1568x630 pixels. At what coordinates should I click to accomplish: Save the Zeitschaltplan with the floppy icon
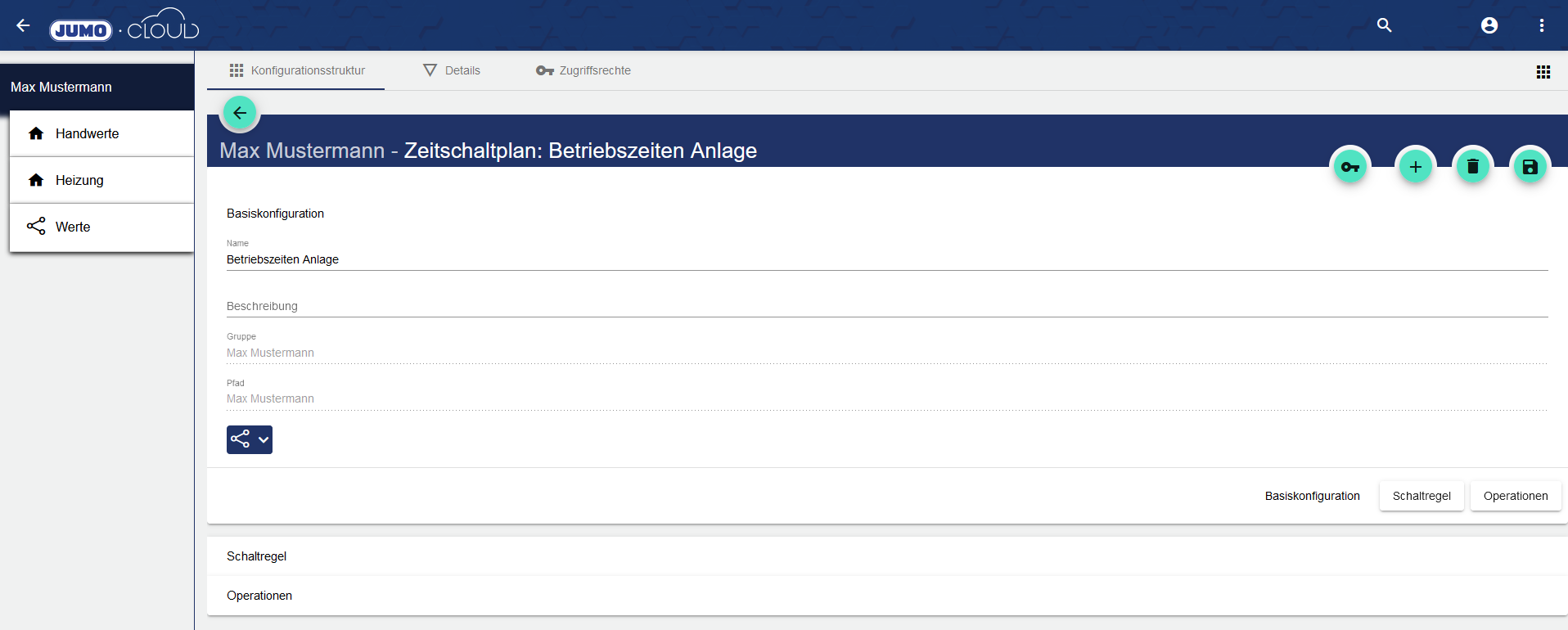point(1530,167)
